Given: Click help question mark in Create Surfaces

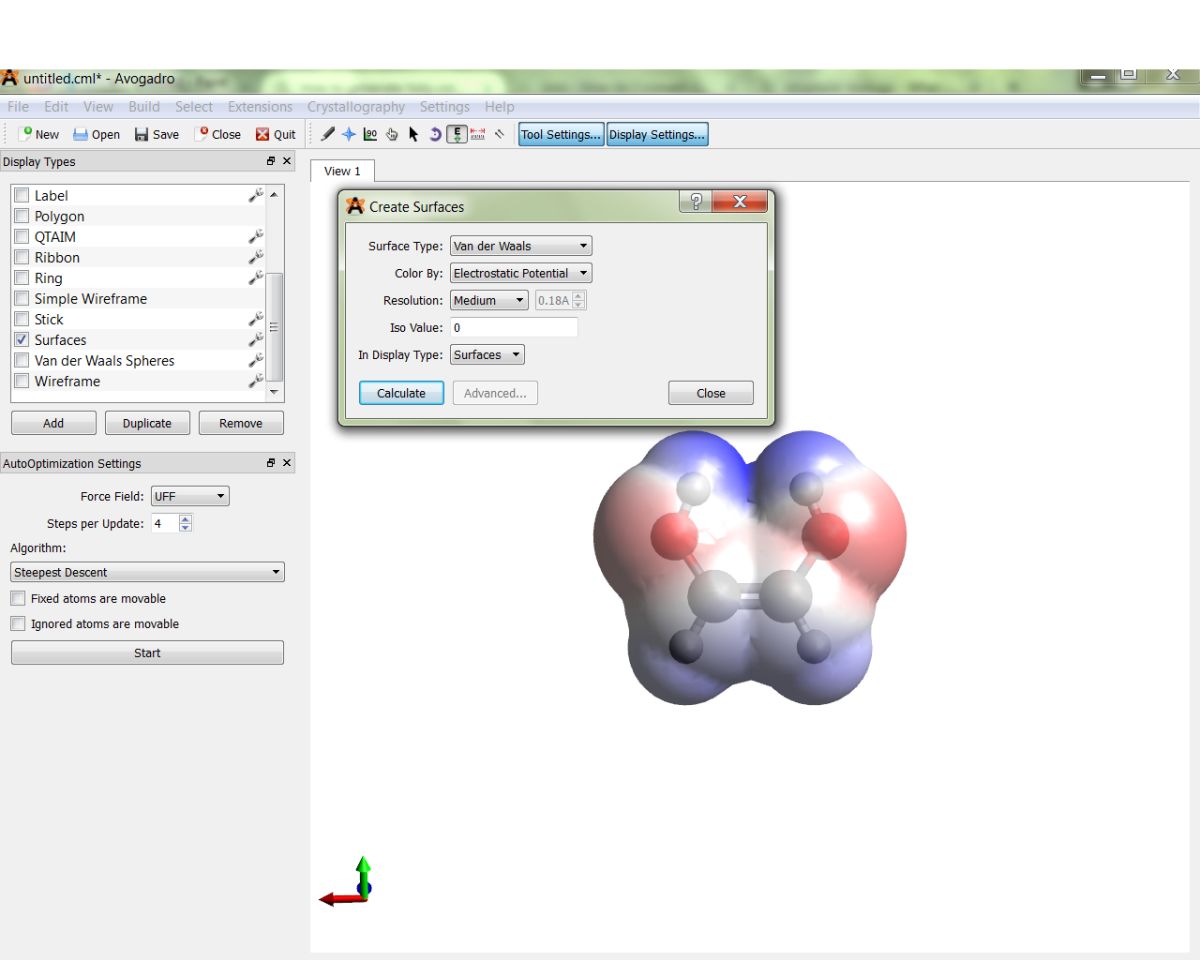Looking at the screenshot, I should point(696,202).
